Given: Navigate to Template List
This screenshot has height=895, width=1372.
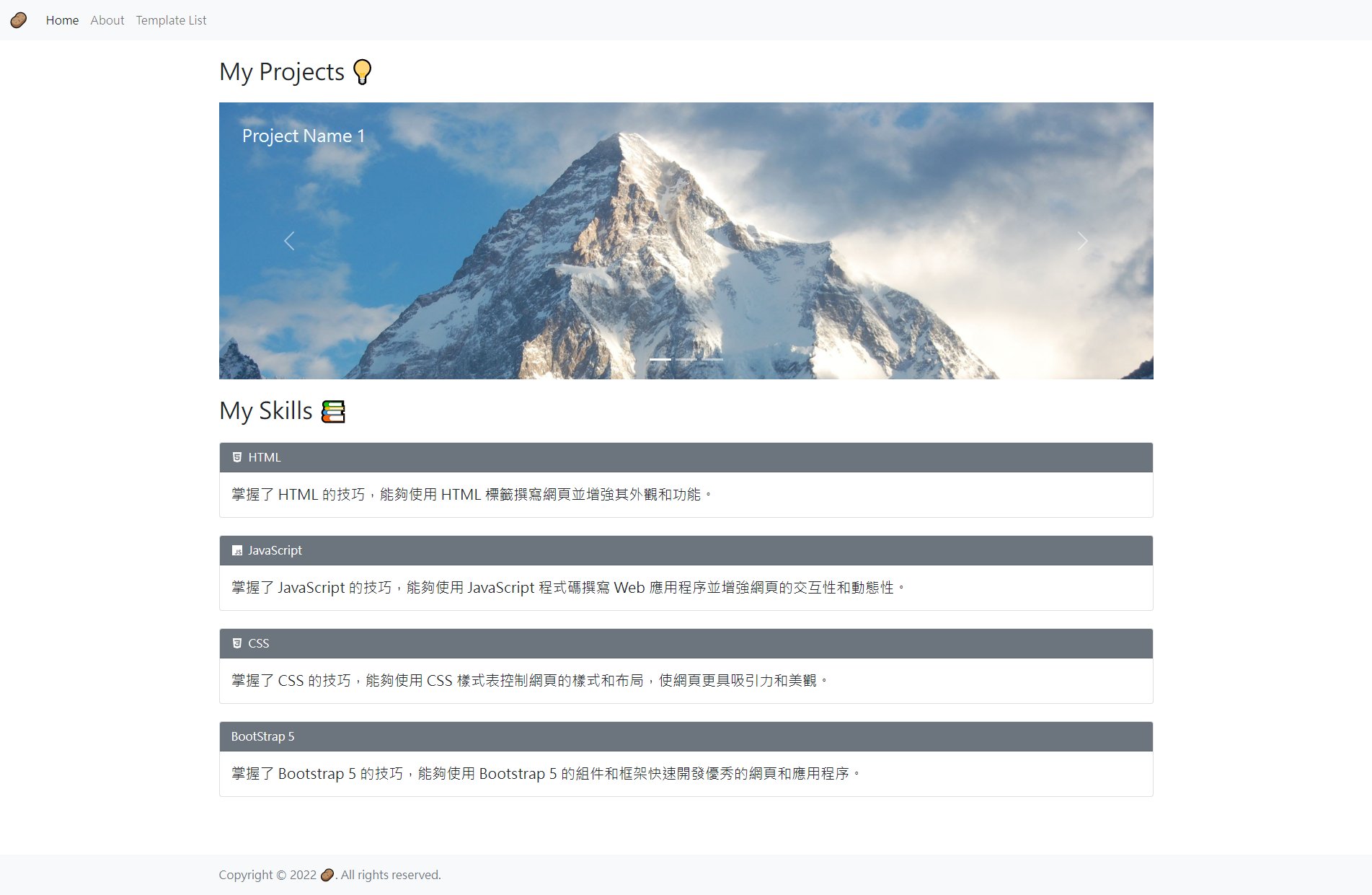Looking at the screenshot, I should pyautogui.click(x=171, y=20).
